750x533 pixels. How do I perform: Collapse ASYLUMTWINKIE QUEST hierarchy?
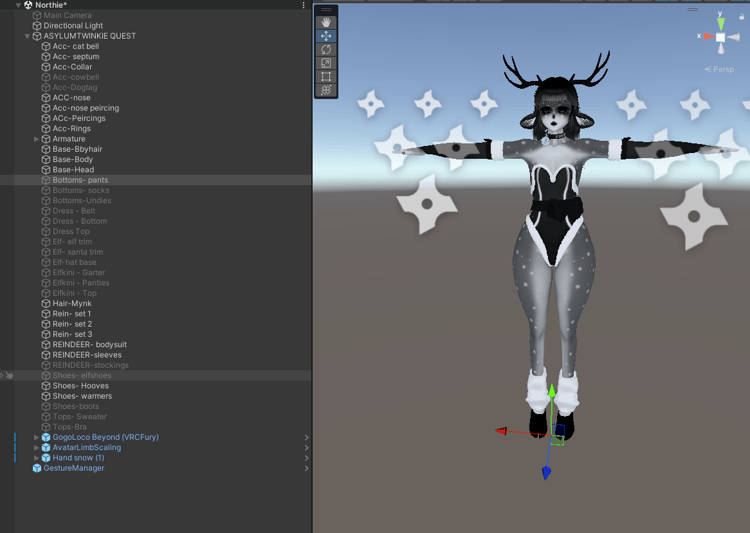(x=27, y=36)
